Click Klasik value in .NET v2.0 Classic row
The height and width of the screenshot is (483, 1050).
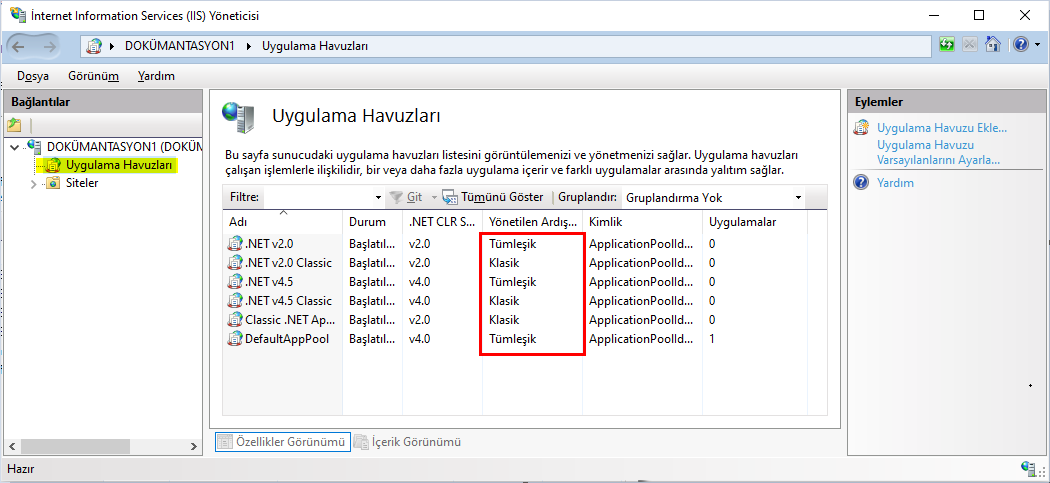[504, 263]
